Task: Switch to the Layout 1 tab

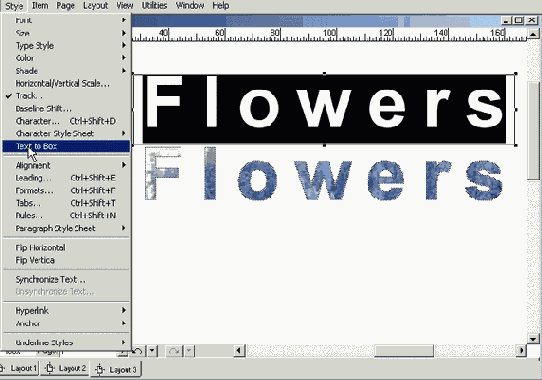Action: pos(19,369)
